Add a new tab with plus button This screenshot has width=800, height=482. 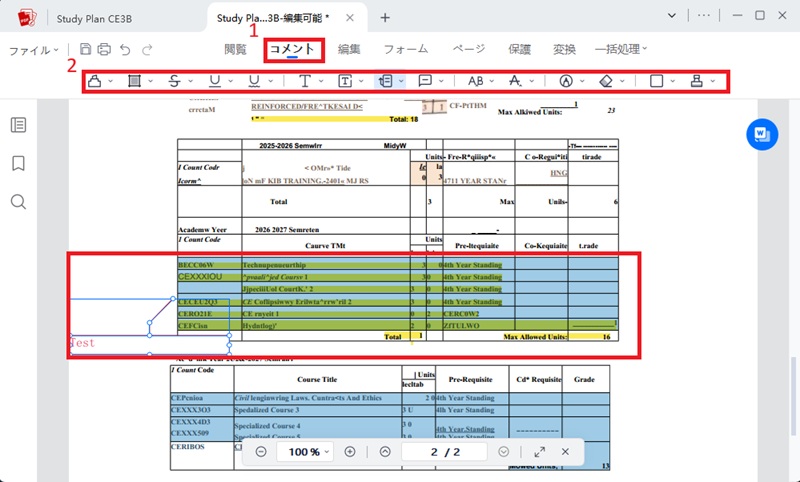point(385,18)
